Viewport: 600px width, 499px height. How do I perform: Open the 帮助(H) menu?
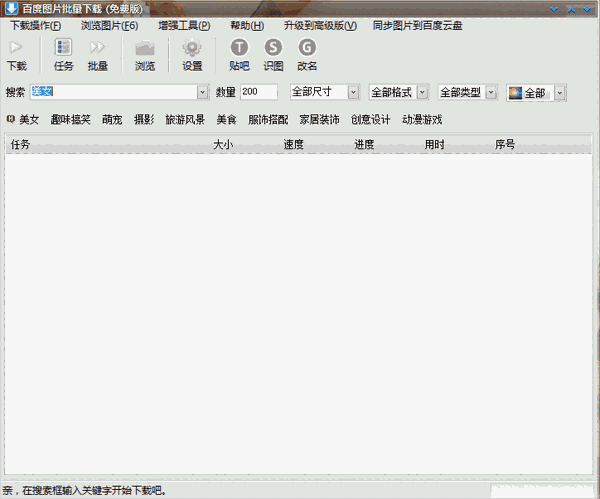(247, 26)
